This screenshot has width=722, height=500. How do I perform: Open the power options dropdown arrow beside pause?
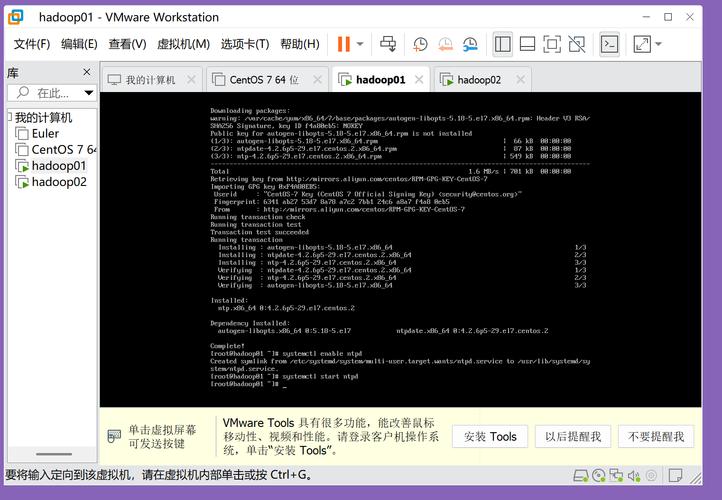click(x=360, y=44)
